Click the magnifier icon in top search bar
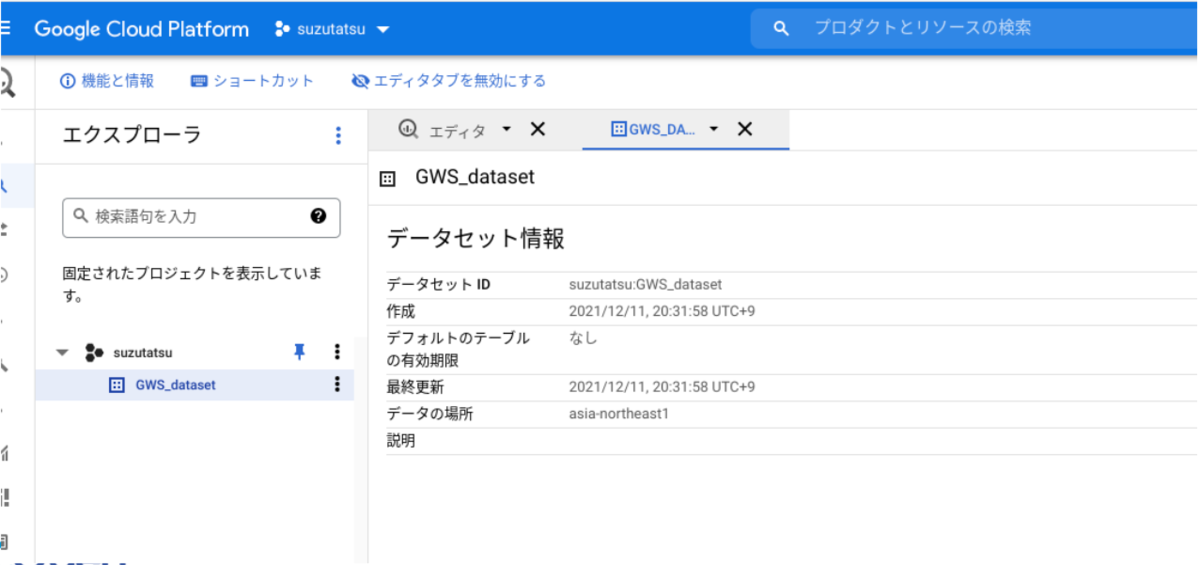The height and width of the screenshot is (565, 1200). pyautogui.click(x=782, y=29)
